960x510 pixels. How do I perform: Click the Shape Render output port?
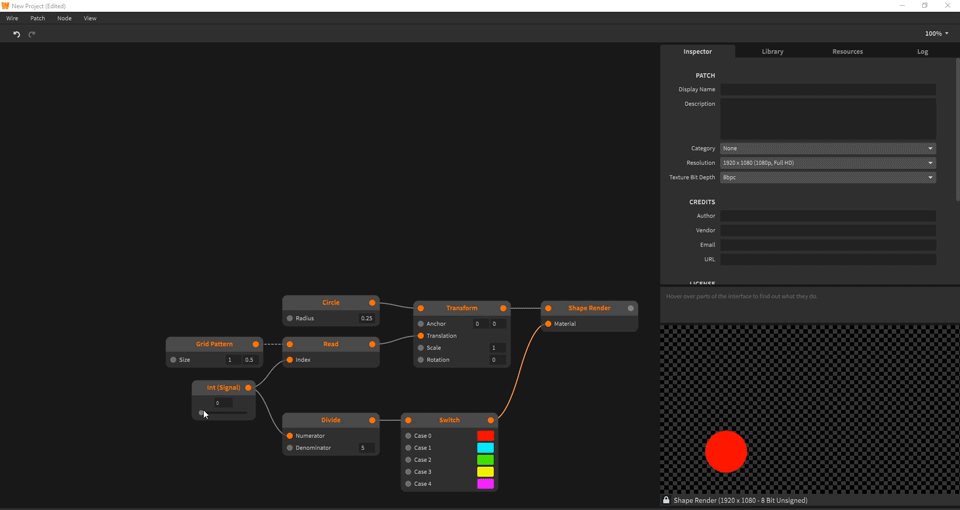pyautogui.click(x=631, y=308)
